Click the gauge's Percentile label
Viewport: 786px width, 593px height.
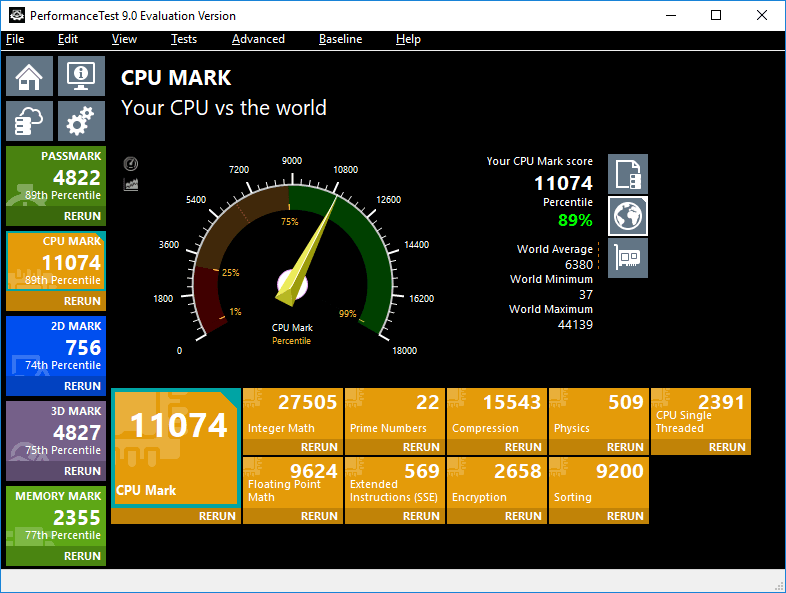(291, 341)
